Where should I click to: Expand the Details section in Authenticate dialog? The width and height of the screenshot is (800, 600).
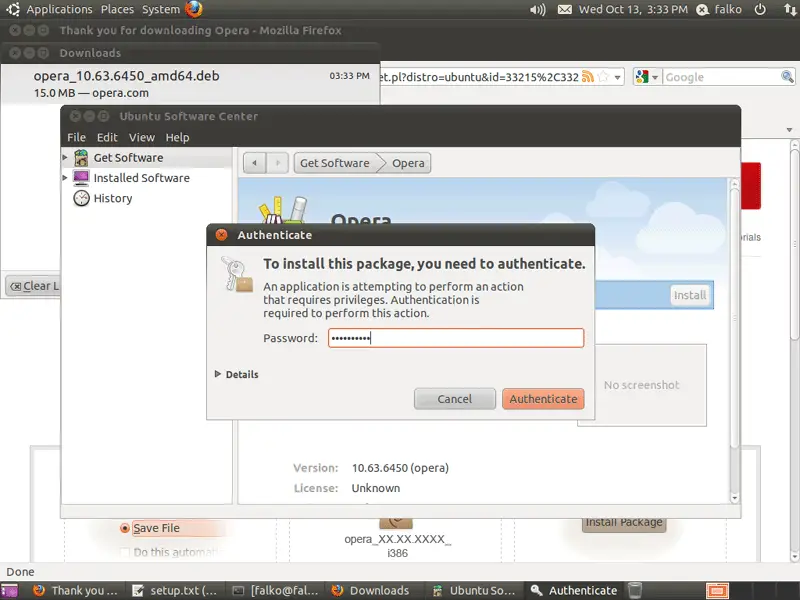[x=237, y=374]
